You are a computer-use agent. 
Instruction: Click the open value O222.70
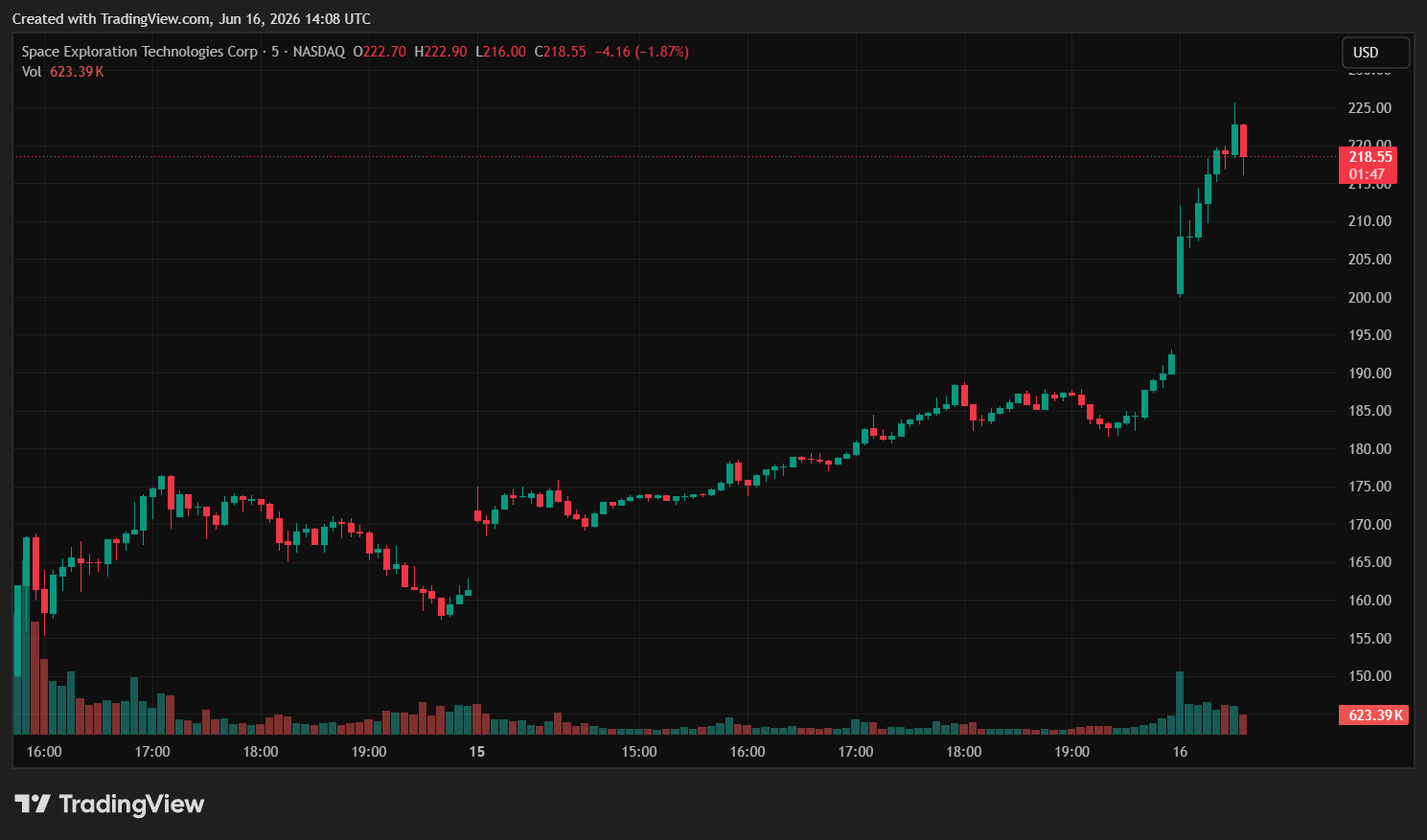pos(380,52)
